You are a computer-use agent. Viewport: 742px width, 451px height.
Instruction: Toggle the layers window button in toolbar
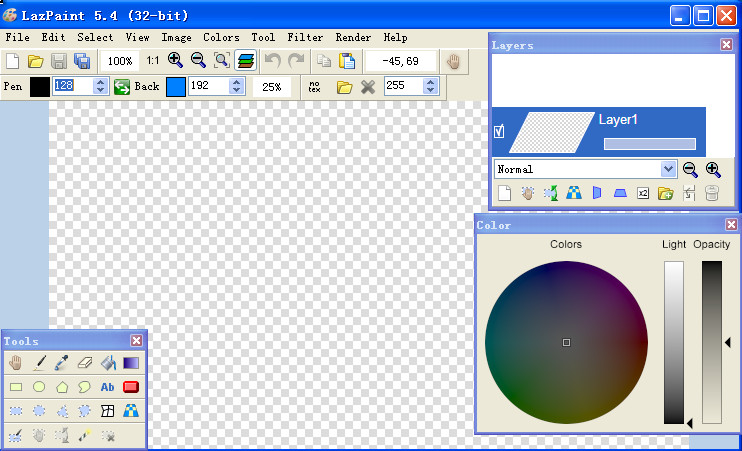point(244,61)
